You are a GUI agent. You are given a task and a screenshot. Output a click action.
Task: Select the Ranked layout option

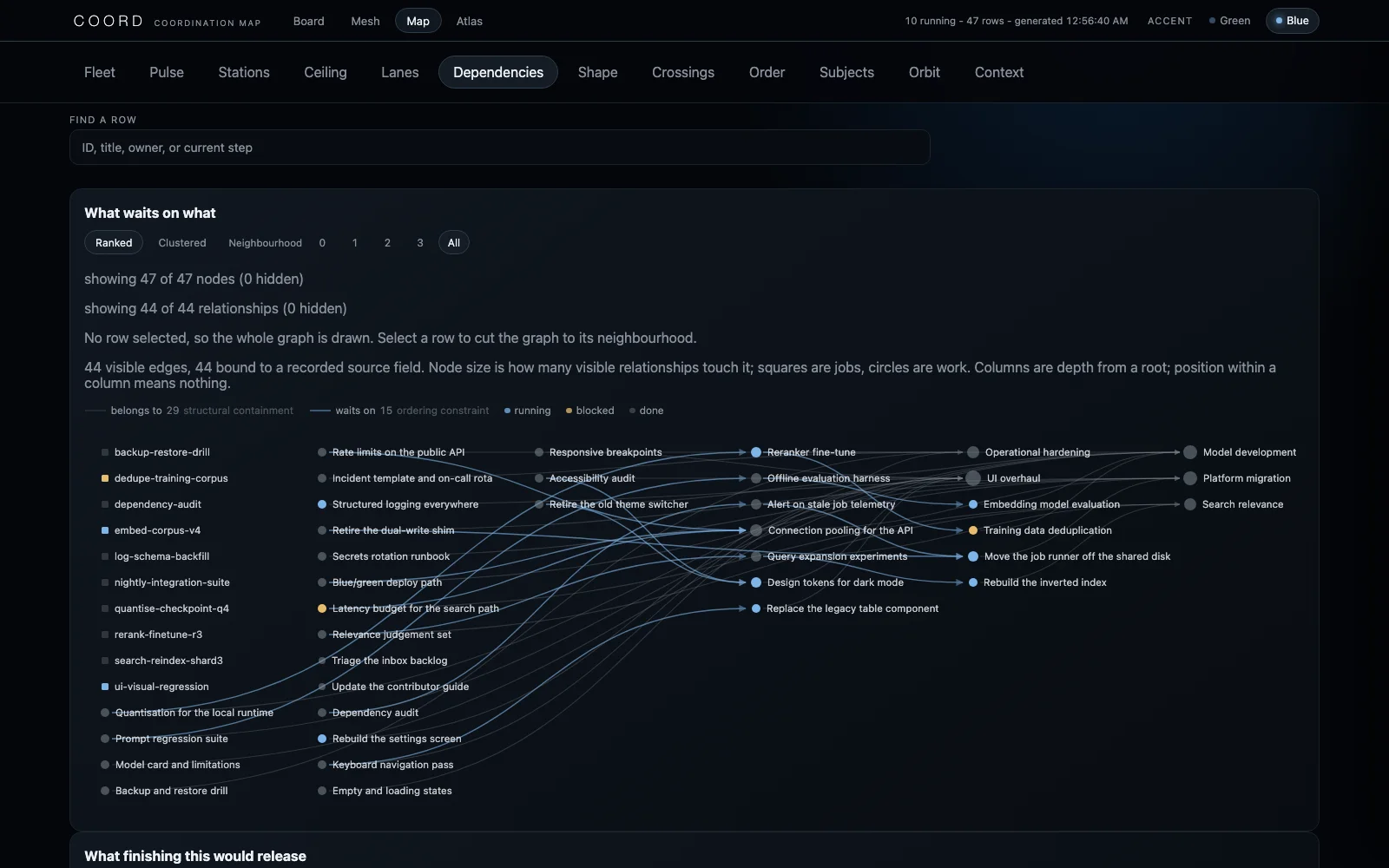pyautogui.click(x=114, y=243)
